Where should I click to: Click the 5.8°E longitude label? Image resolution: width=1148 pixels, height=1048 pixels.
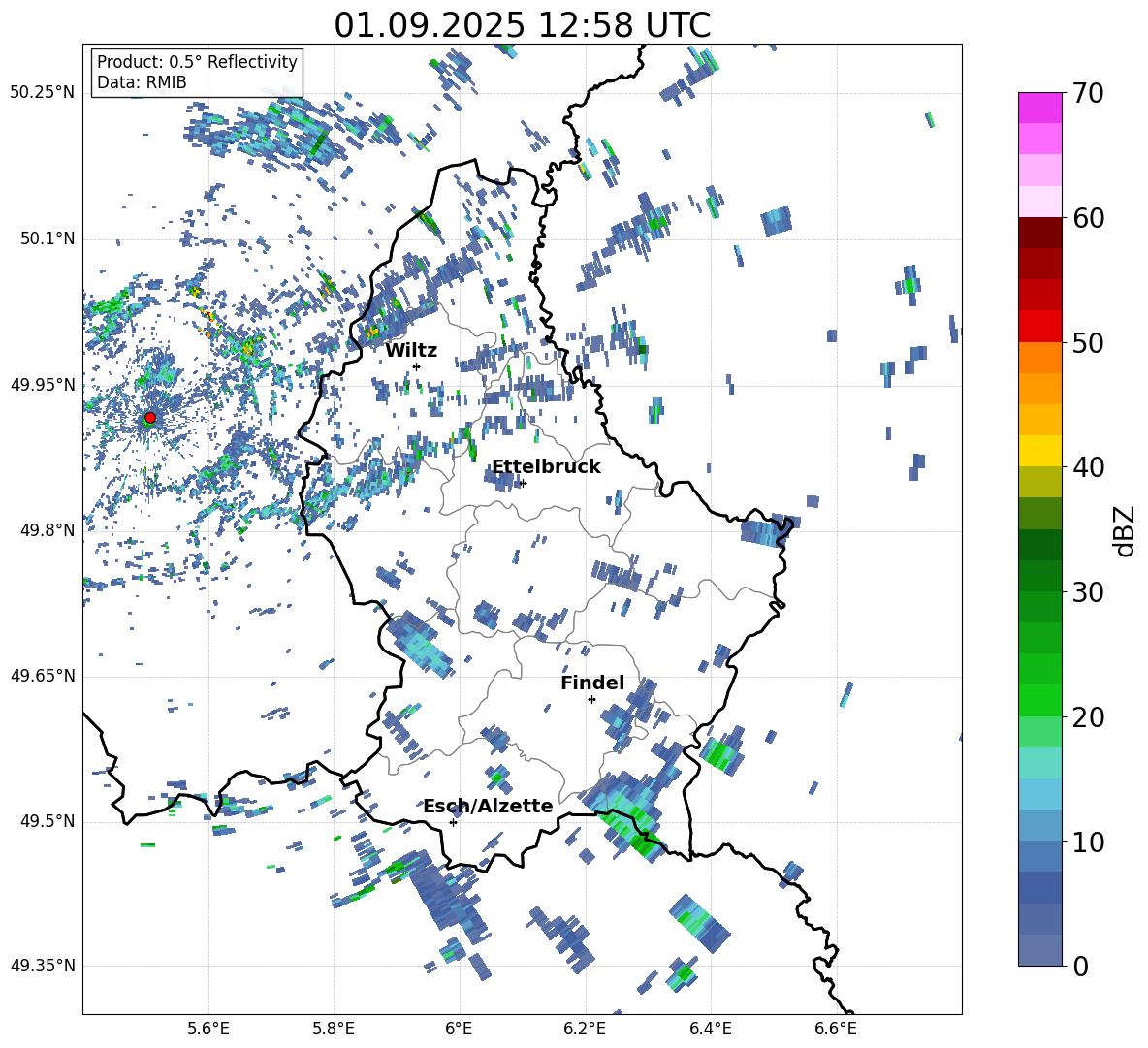click(334, 1029)
